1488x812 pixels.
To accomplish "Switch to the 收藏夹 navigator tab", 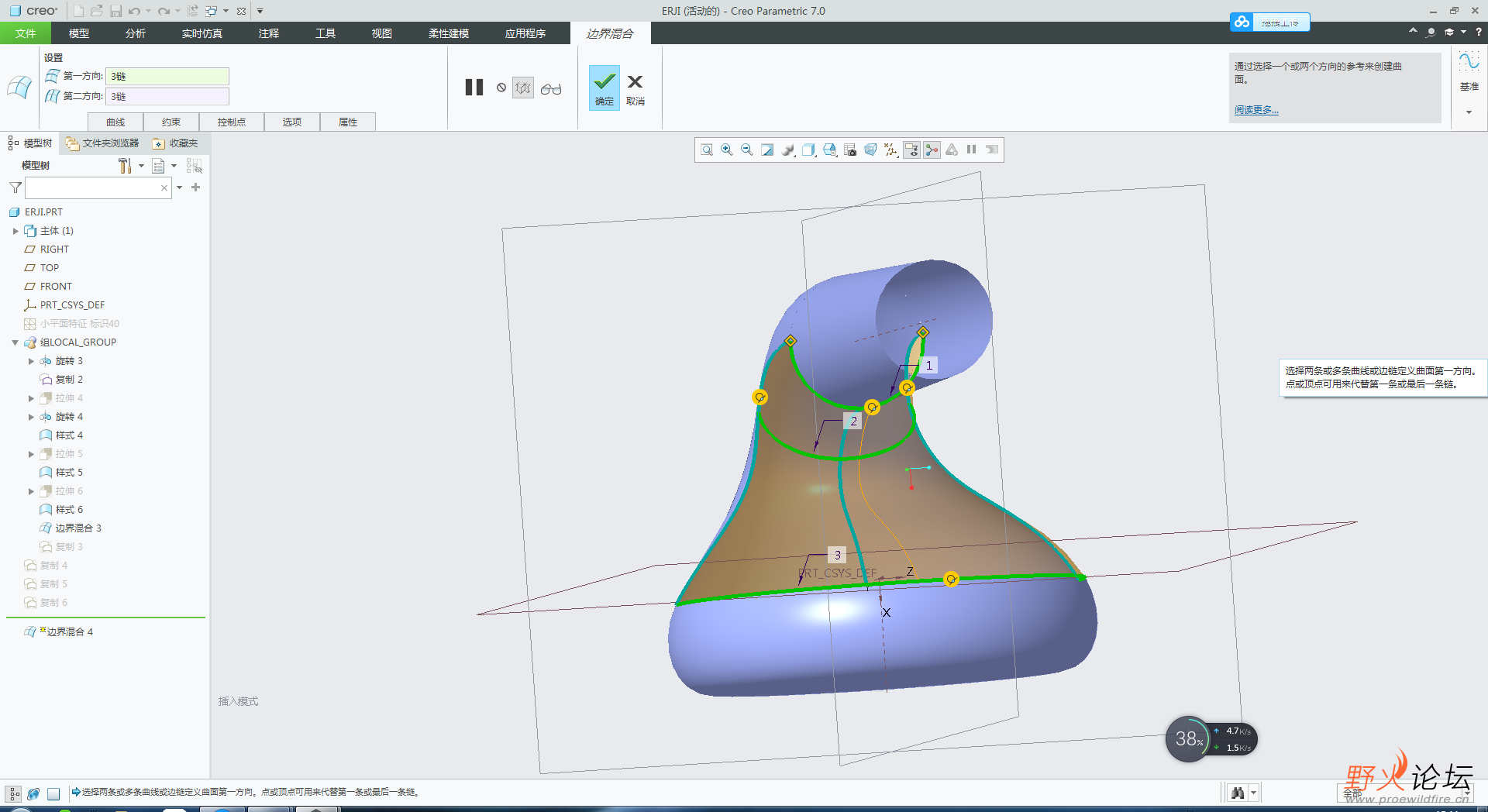I will coord(176,143).
